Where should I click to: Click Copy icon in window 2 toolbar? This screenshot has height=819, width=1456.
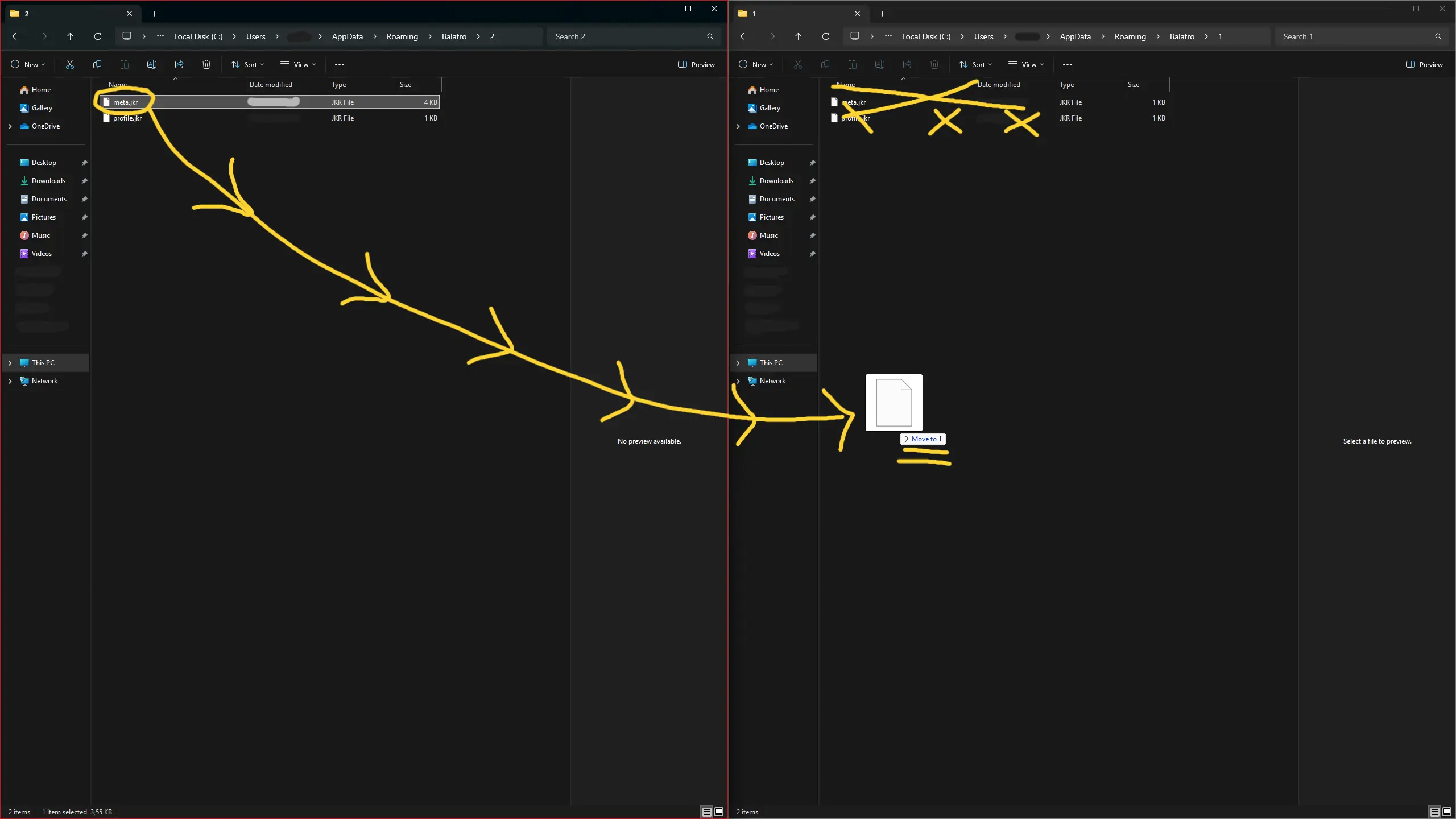pyautogui.click(x=97, y=64)
